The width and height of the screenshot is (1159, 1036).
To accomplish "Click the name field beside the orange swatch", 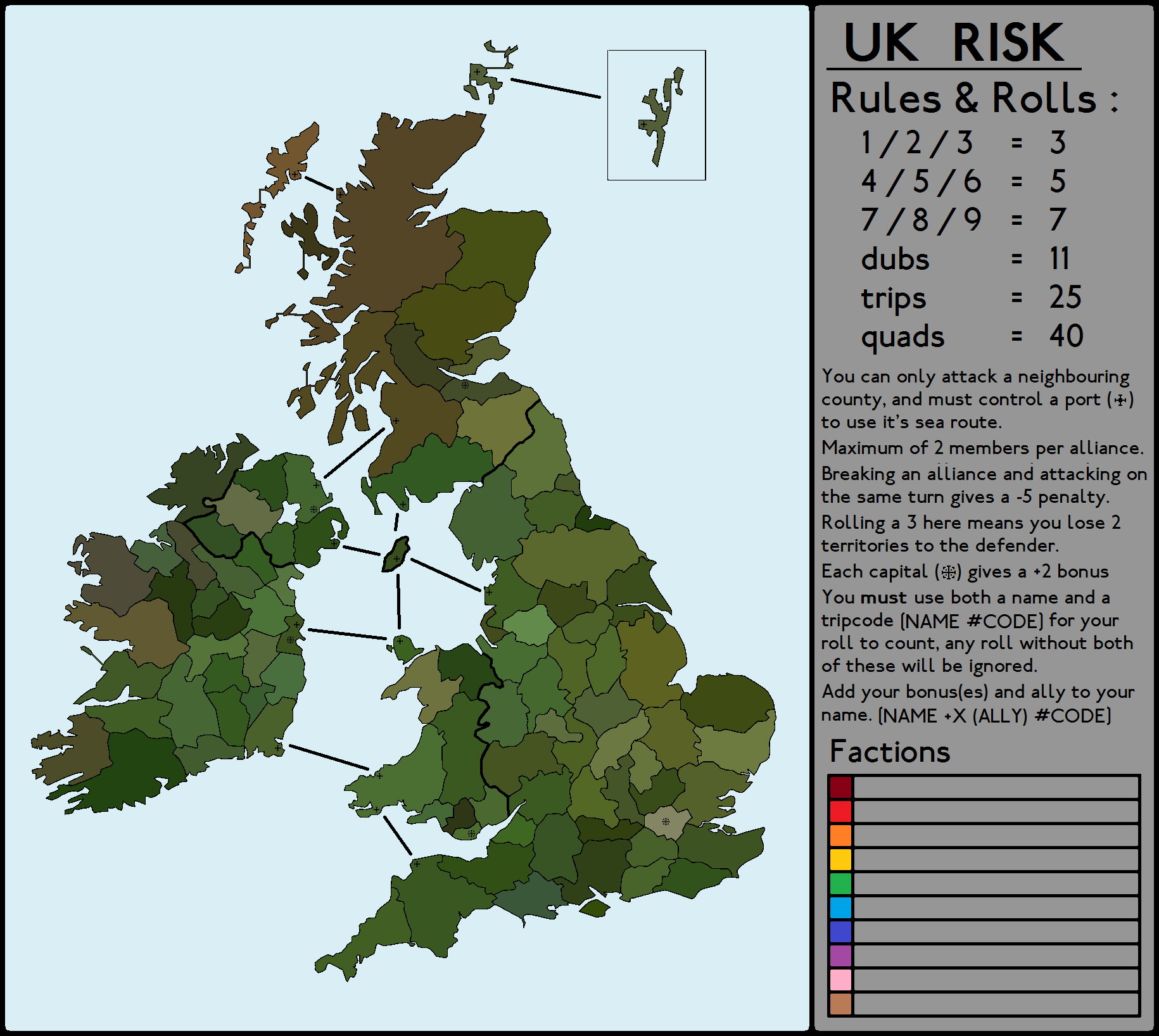I will click(x=996, y=836).
